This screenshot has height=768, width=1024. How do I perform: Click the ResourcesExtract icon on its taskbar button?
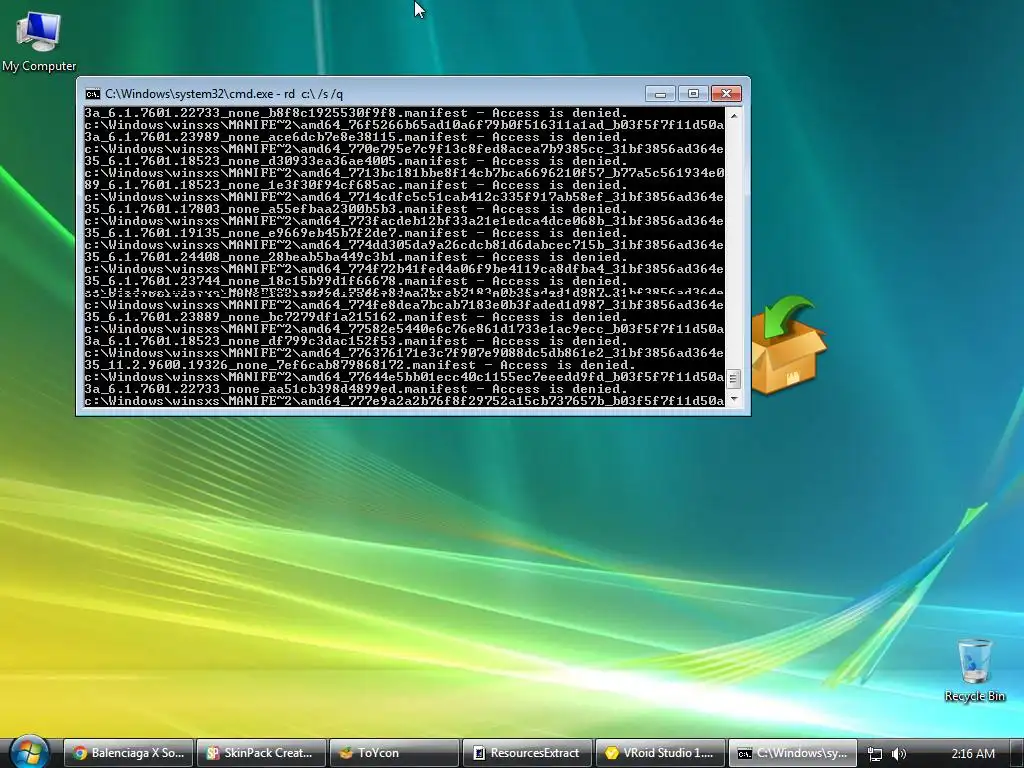click(x=479, y=753)
